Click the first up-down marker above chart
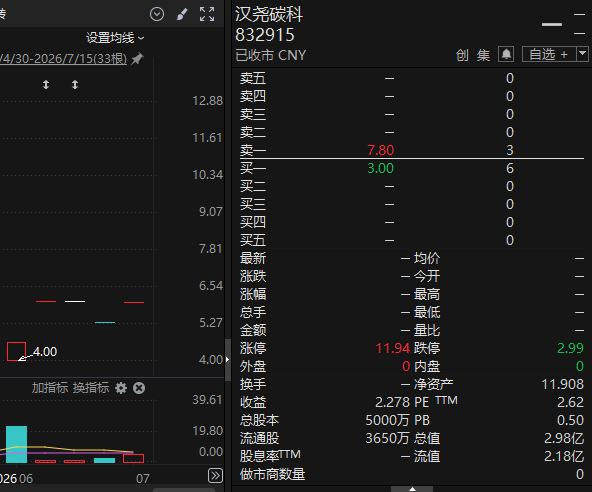592x492 pixels. coord(46,85)
